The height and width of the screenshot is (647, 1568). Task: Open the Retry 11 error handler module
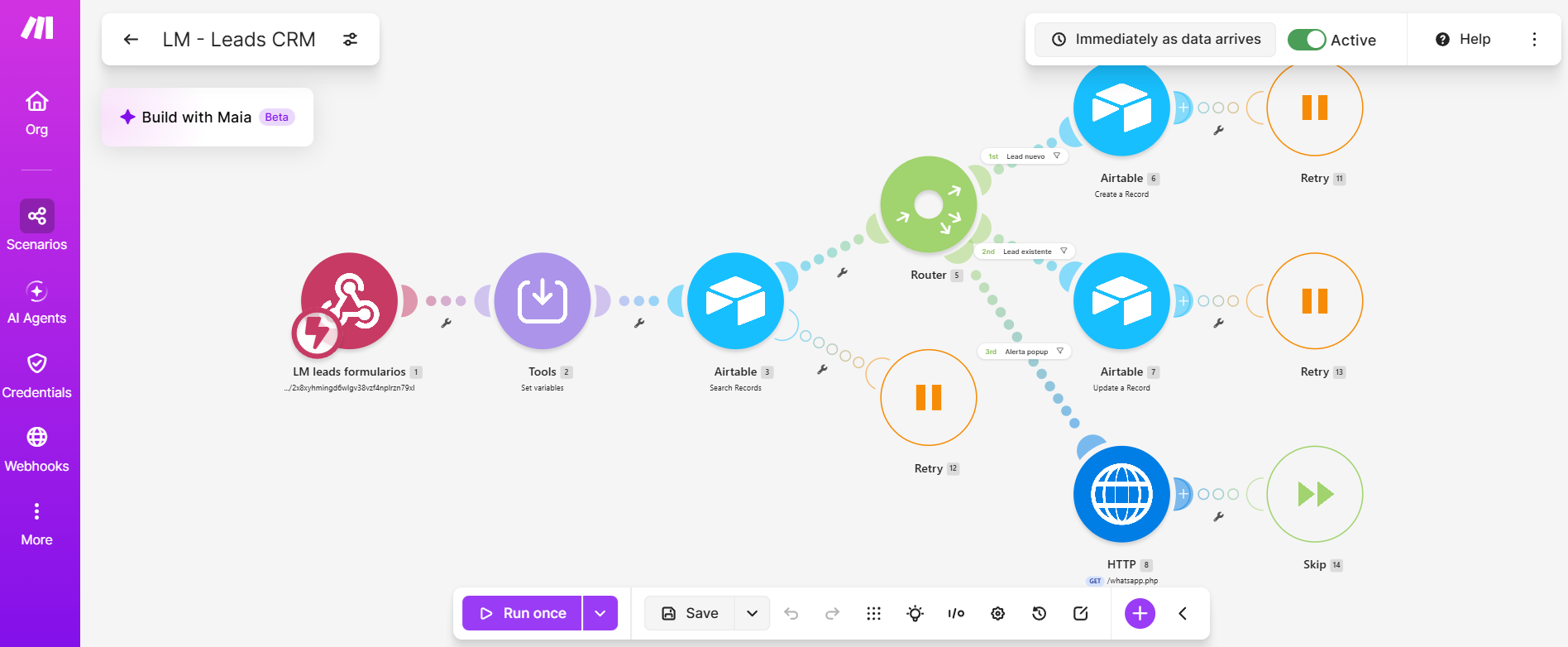point(1315,108)
